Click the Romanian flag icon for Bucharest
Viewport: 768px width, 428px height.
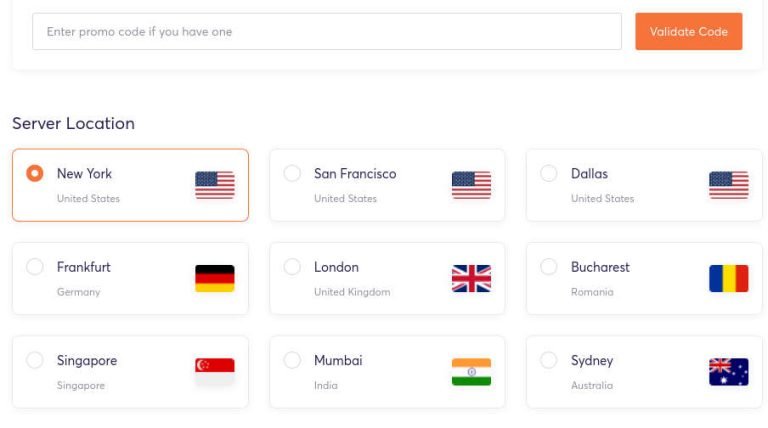pyautogui.click(x=728, y=278)
